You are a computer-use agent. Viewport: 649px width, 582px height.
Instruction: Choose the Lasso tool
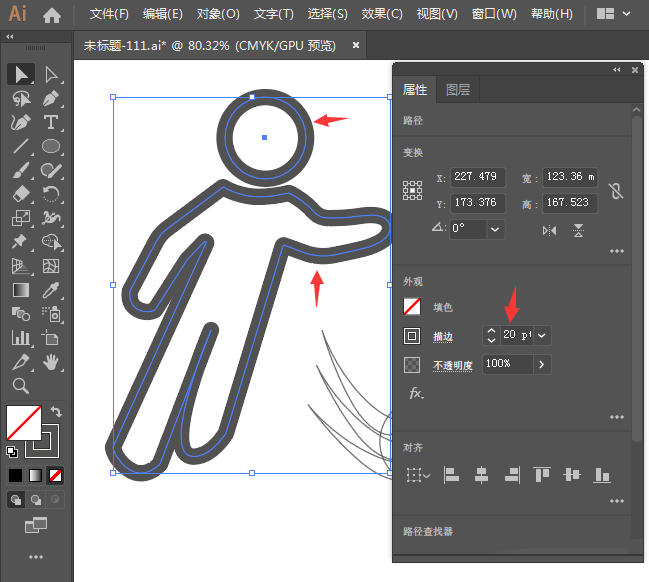point(21,99)
